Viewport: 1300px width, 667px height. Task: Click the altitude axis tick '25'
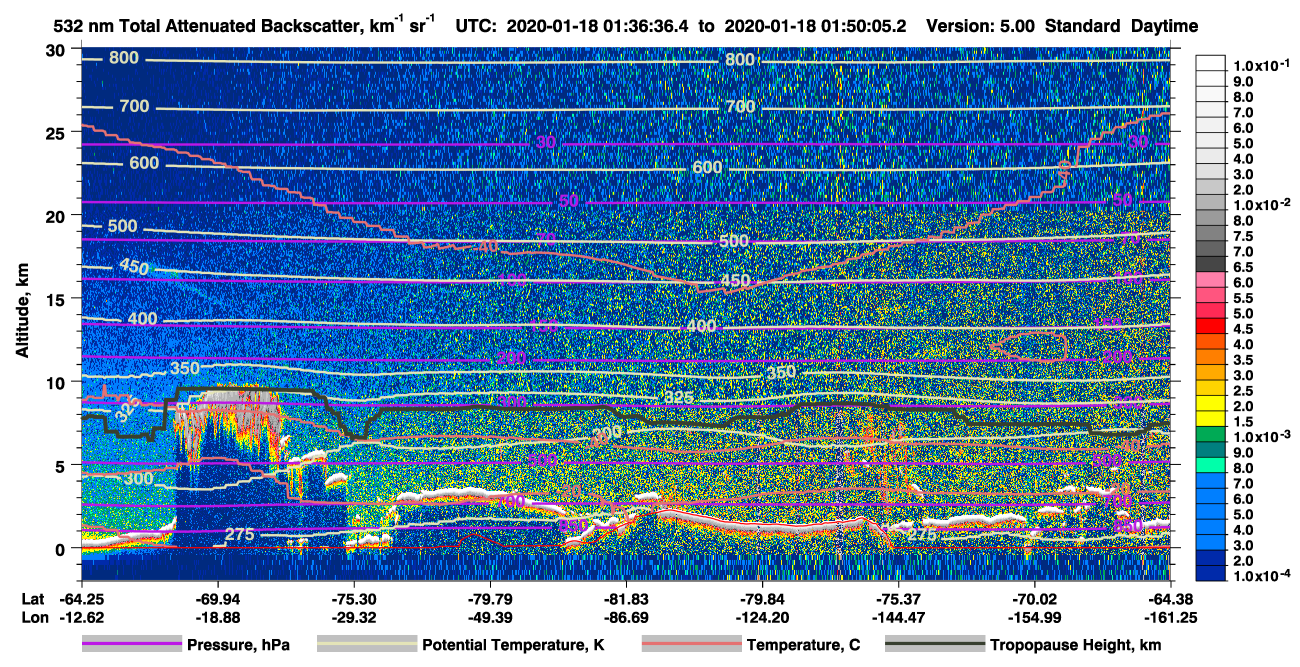[58, 132]
